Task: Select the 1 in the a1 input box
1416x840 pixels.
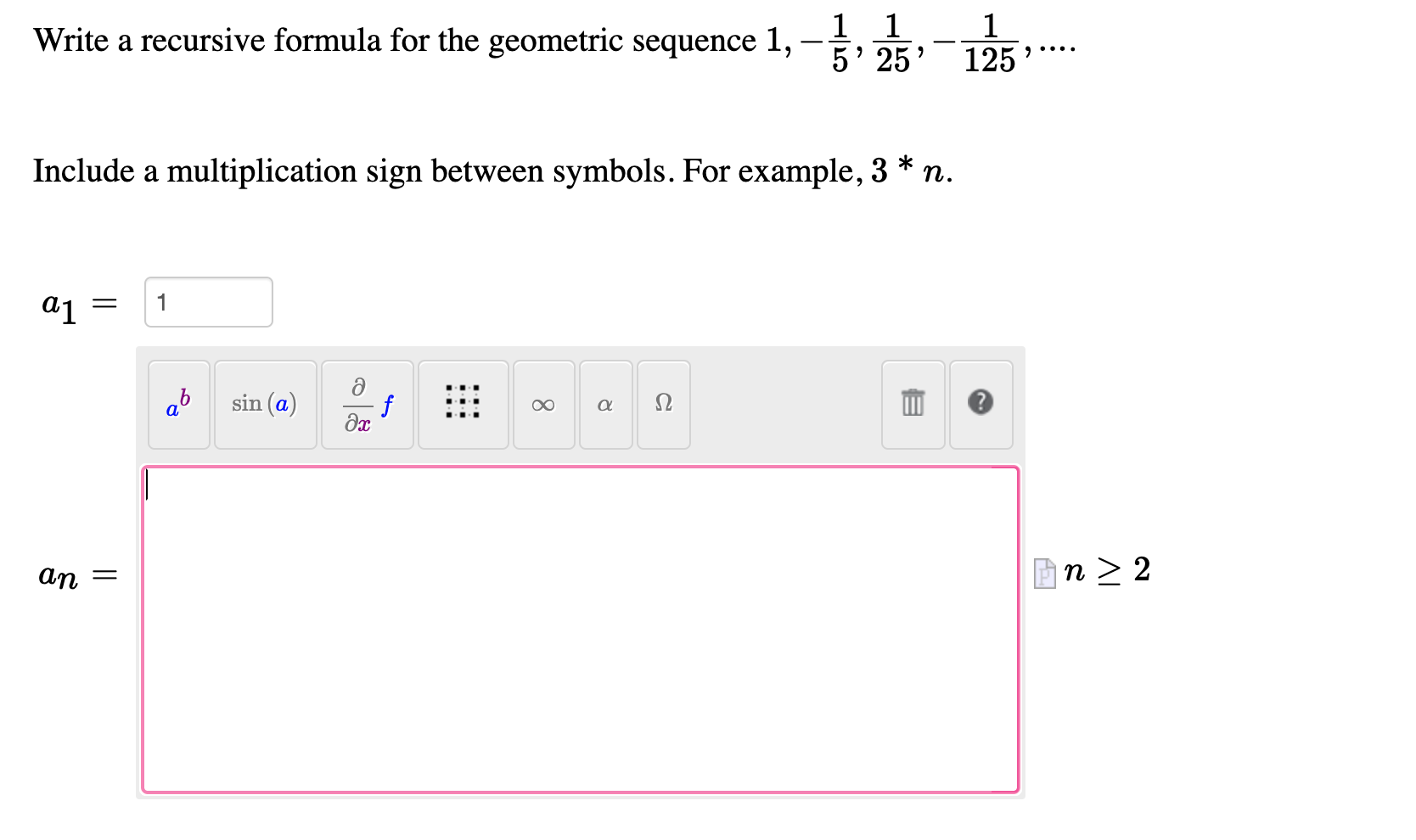Action: (161, 301)
